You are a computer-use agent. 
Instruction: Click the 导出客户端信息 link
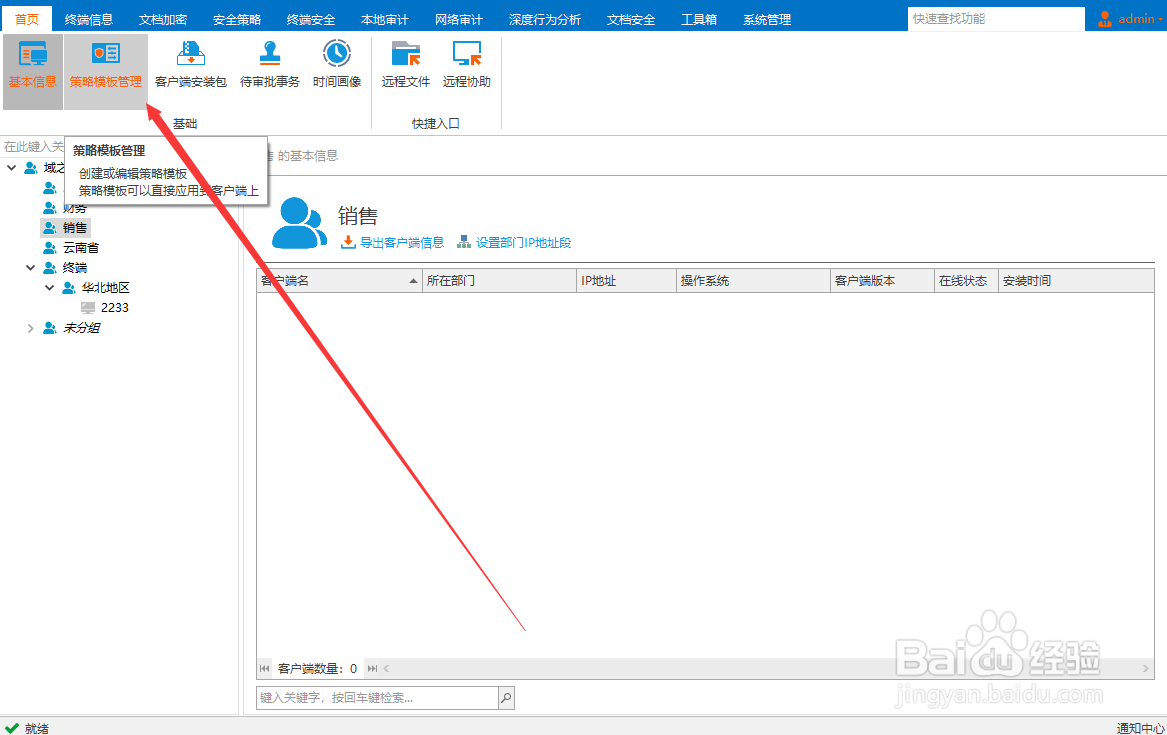(402, 243)
